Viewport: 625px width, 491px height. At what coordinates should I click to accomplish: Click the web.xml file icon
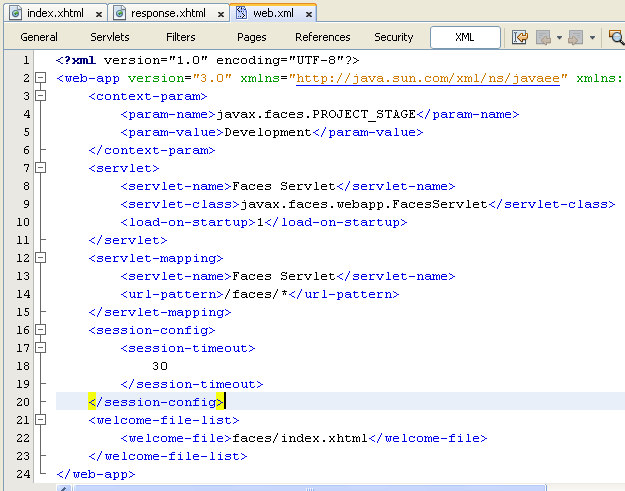pyautogui.click(x=241, y=13)
